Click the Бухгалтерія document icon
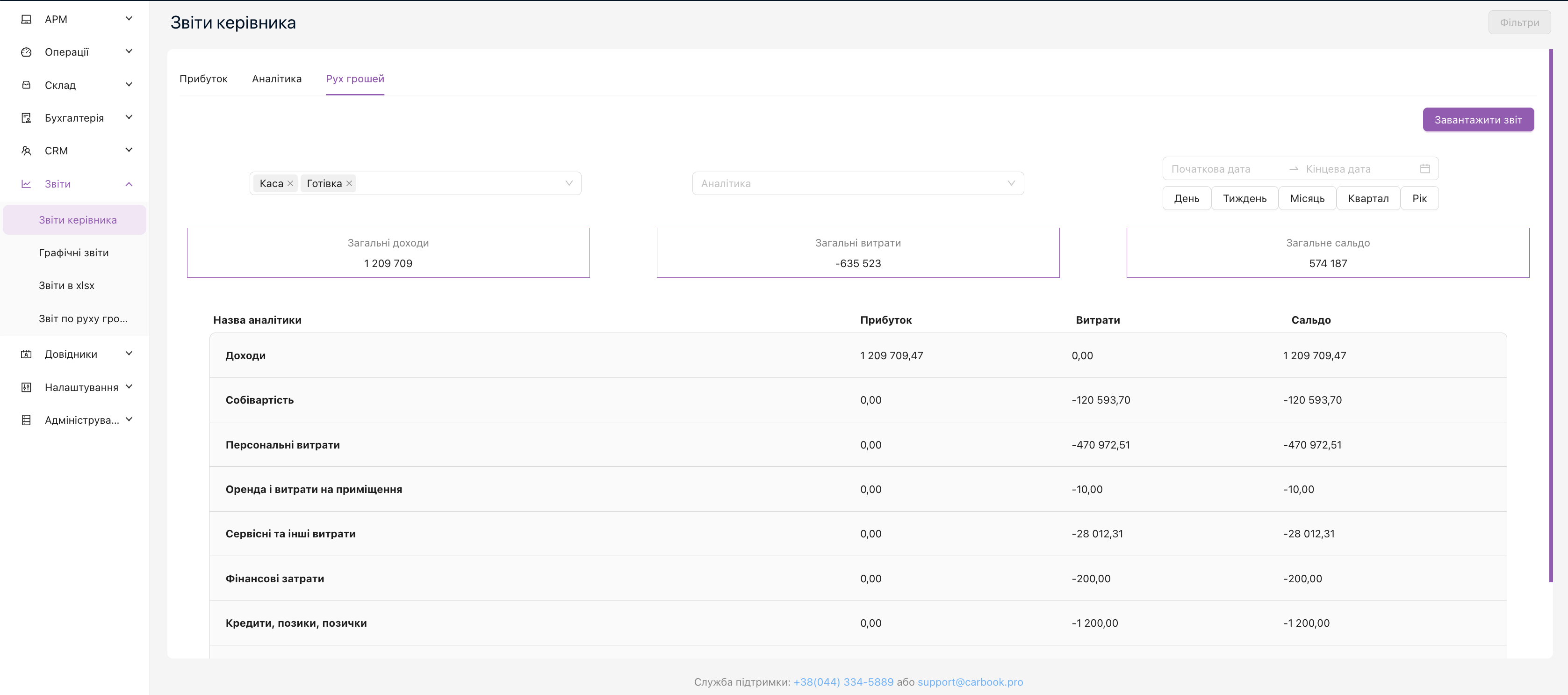This screenshot has height=695, width=1568. point(26,118)
